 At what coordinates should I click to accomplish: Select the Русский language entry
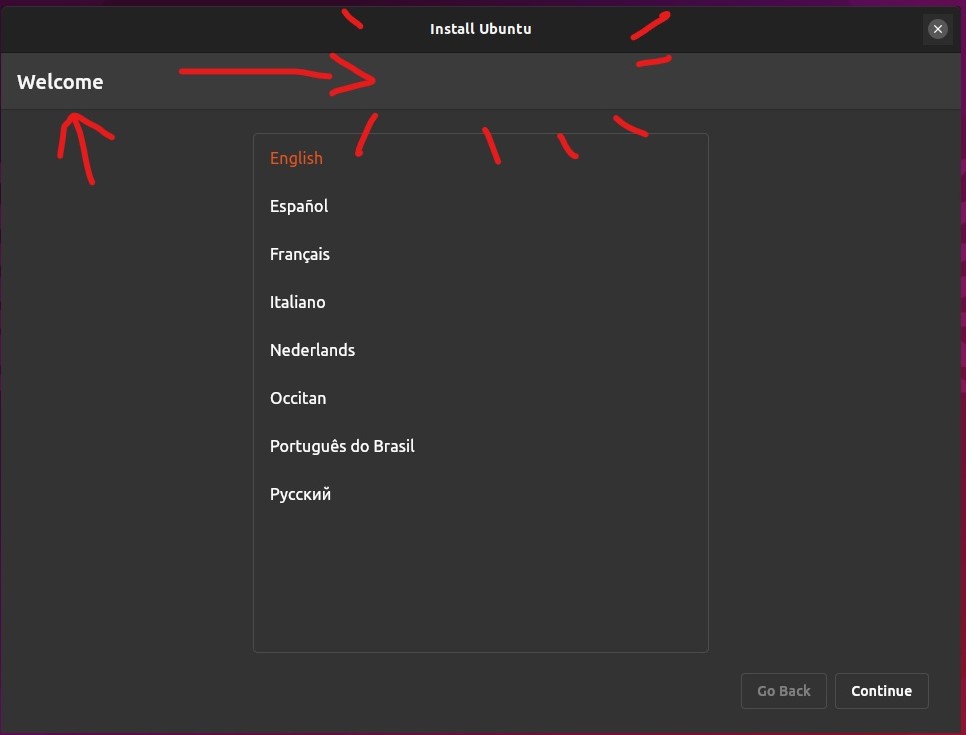(300, 494)
